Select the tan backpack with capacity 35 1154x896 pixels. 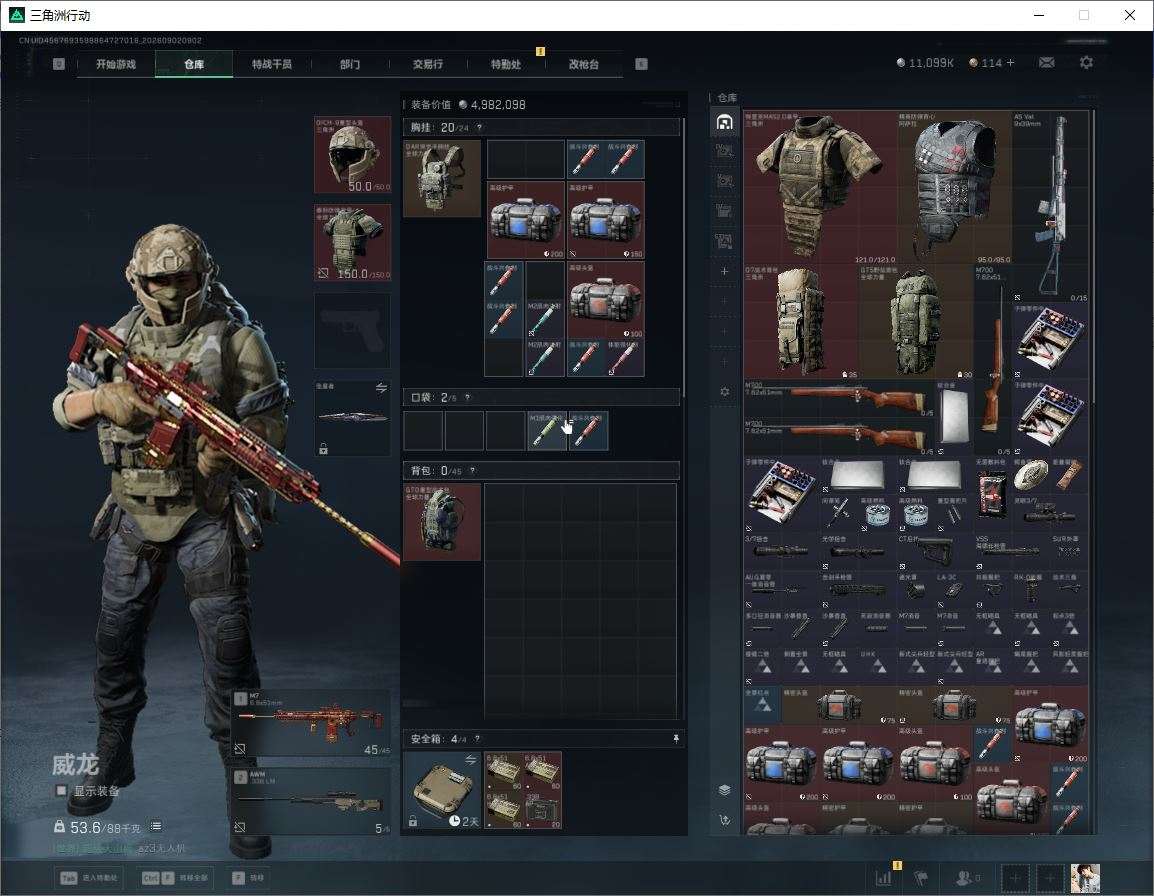coord(801,322)
